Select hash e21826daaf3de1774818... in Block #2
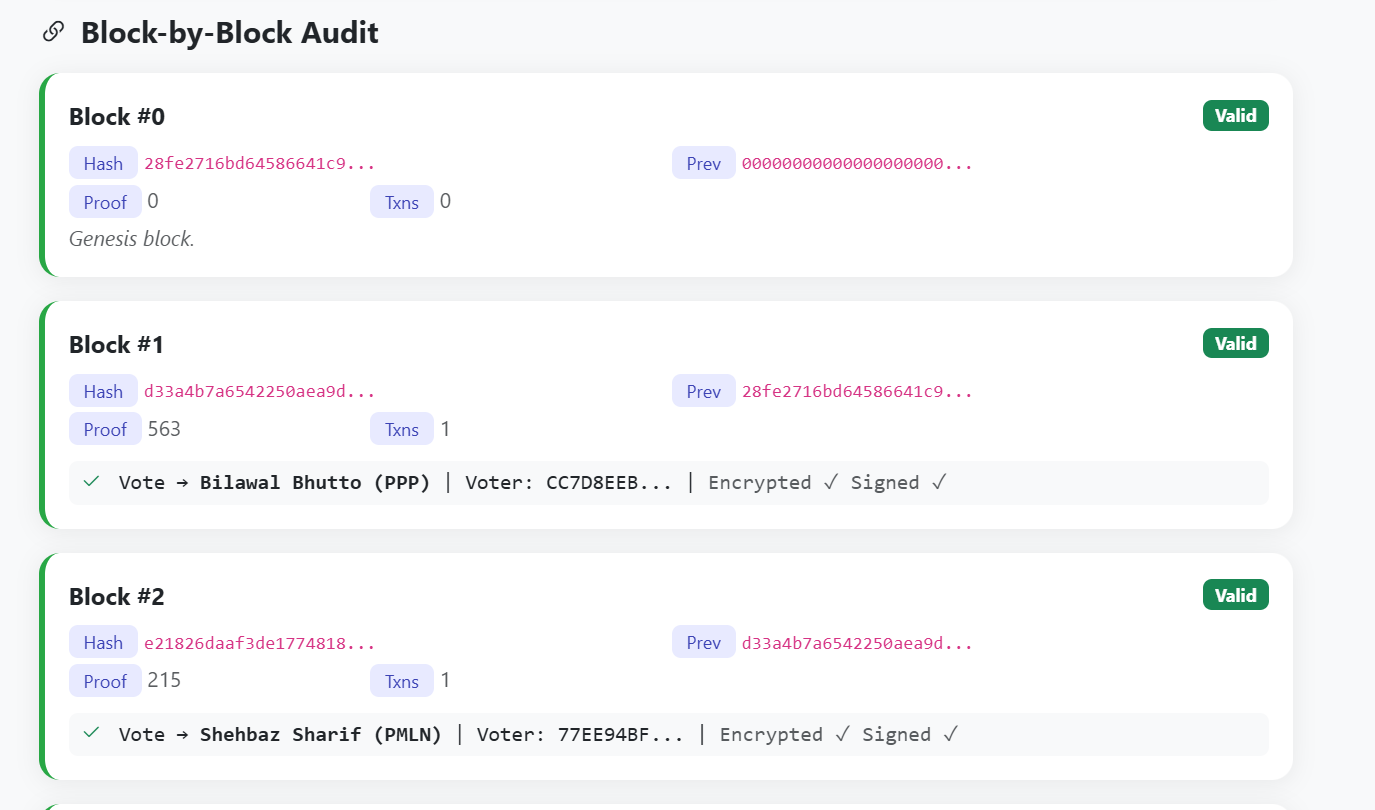Image resolution: width=1375 pixels, height=810 pixels. tap(260, 643)
